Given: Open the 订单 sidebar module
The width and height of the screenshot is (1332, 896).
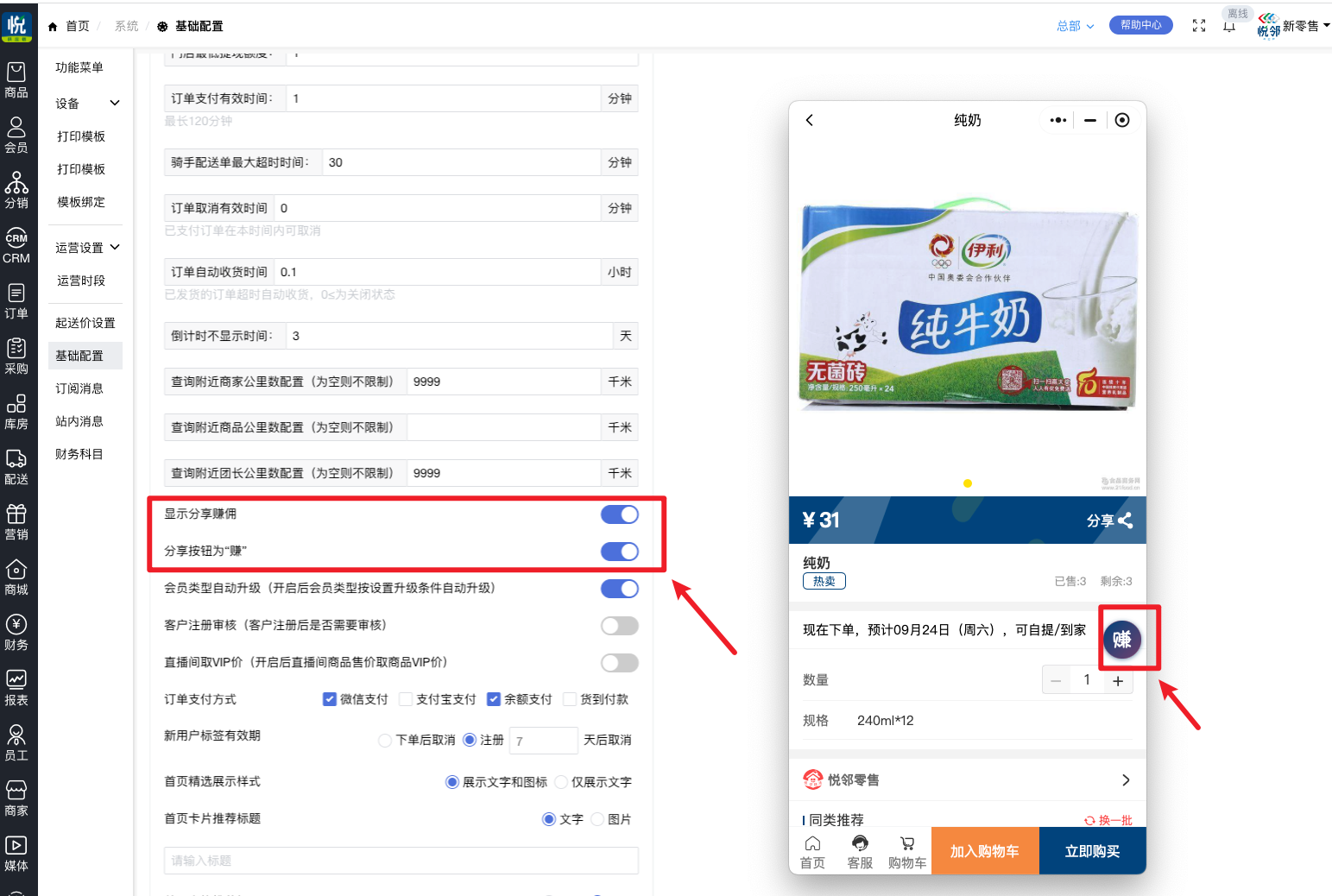Looking at the screenshot, I should 16,301.
